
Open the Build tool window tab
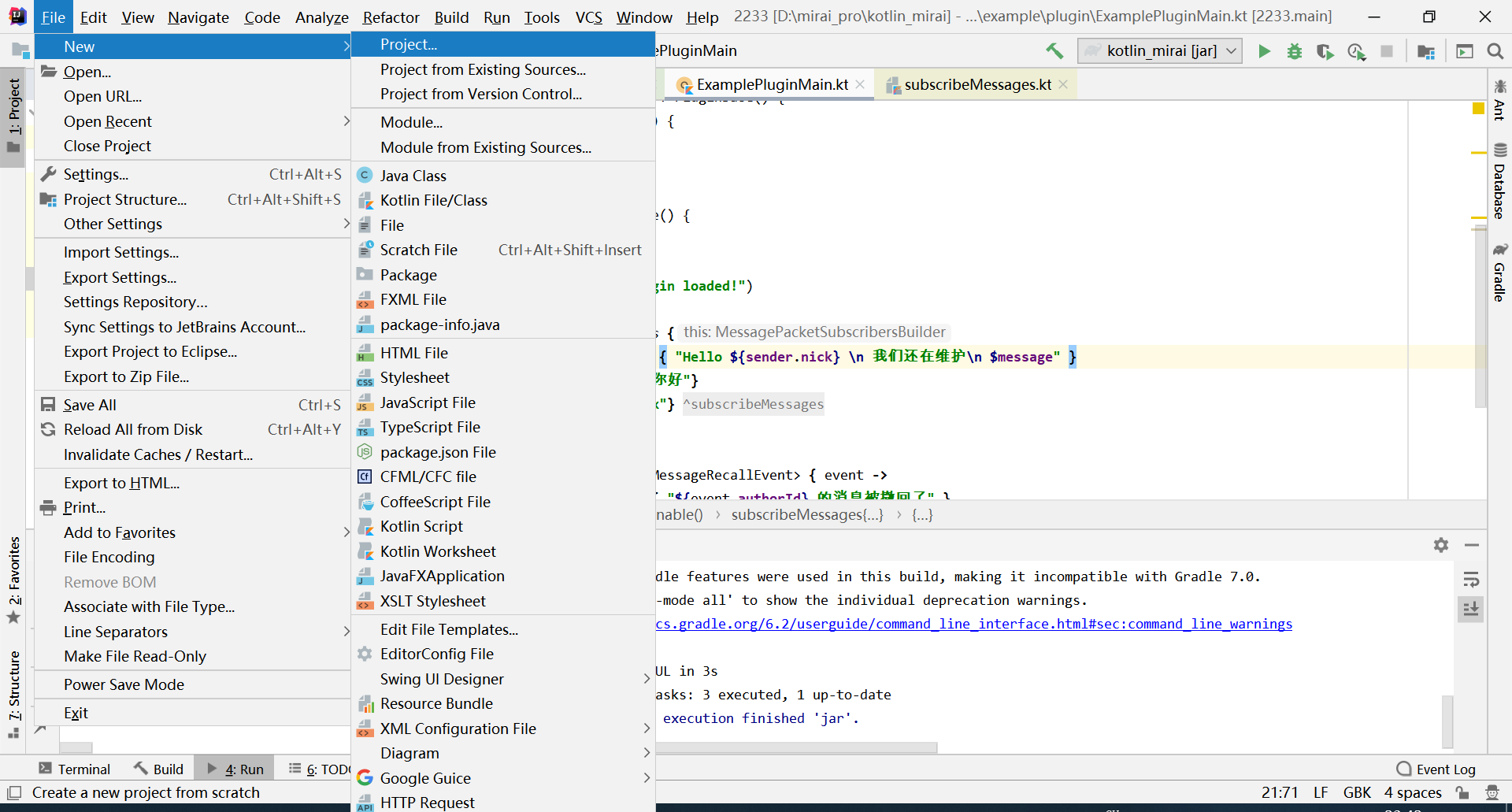[x=158, y=769]
